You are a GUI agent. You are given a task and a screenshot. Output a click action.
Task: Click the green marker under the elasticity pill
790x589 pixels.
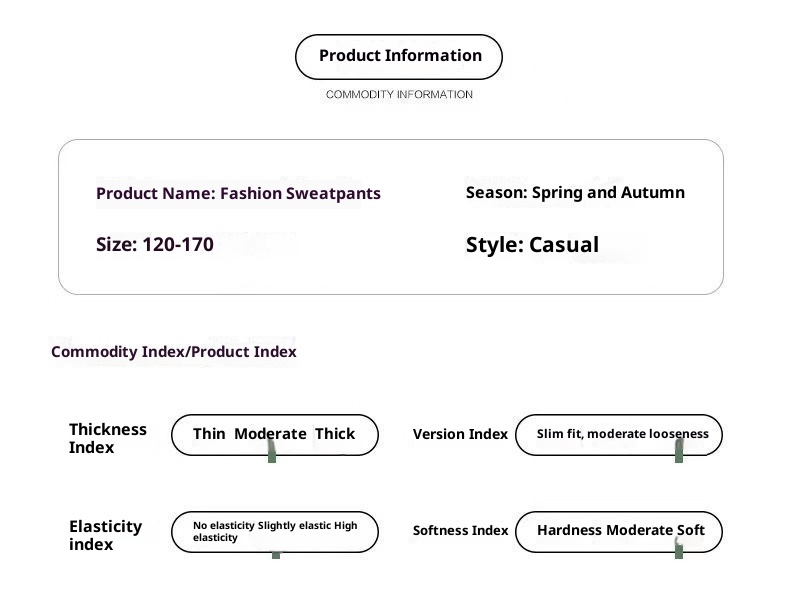click(x=276, y=552)
